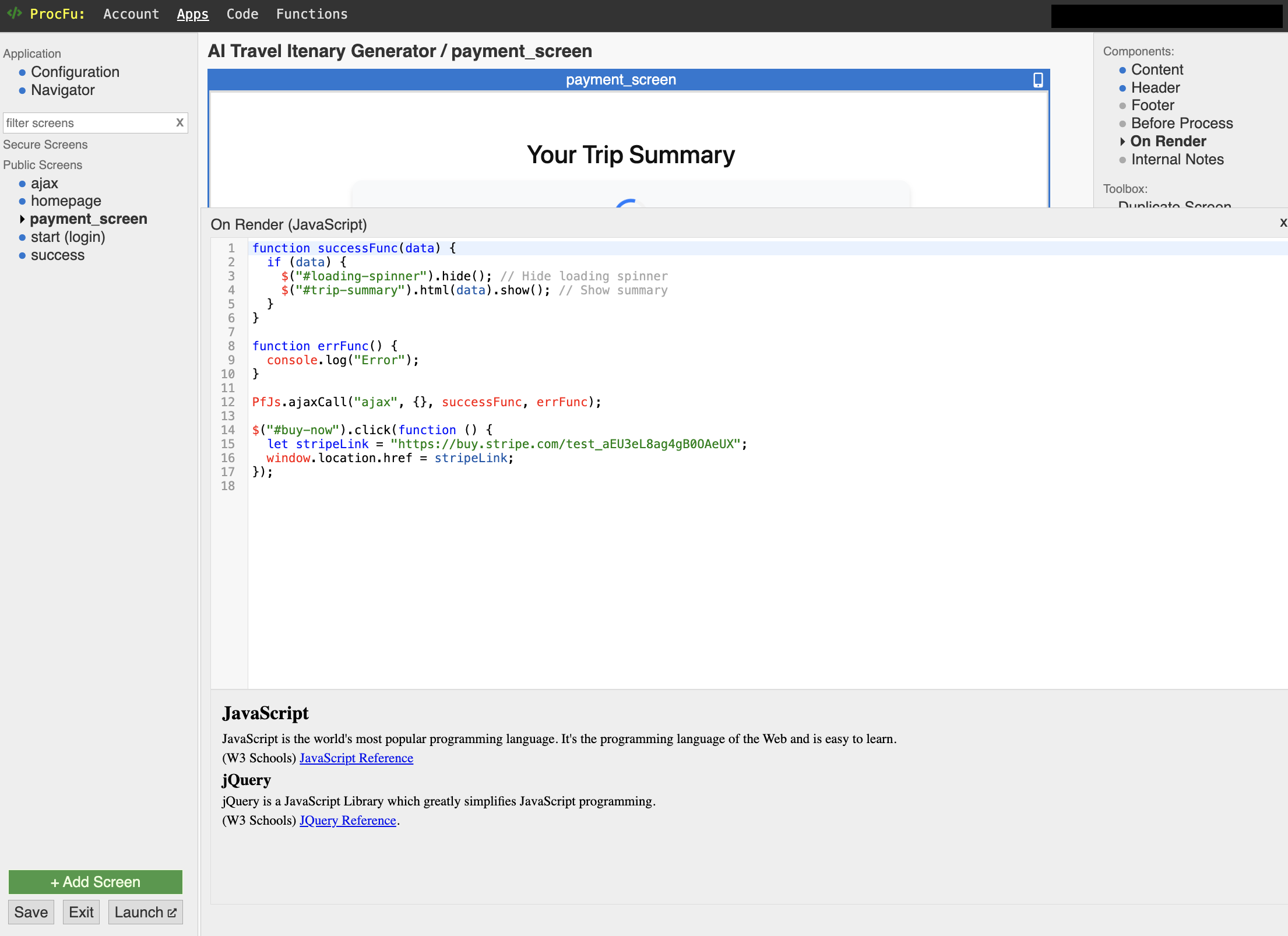The height and width of the screenshot is (936, 1288).
Task: Expand the start (login) screen entry
Action: tap(22, 237)
